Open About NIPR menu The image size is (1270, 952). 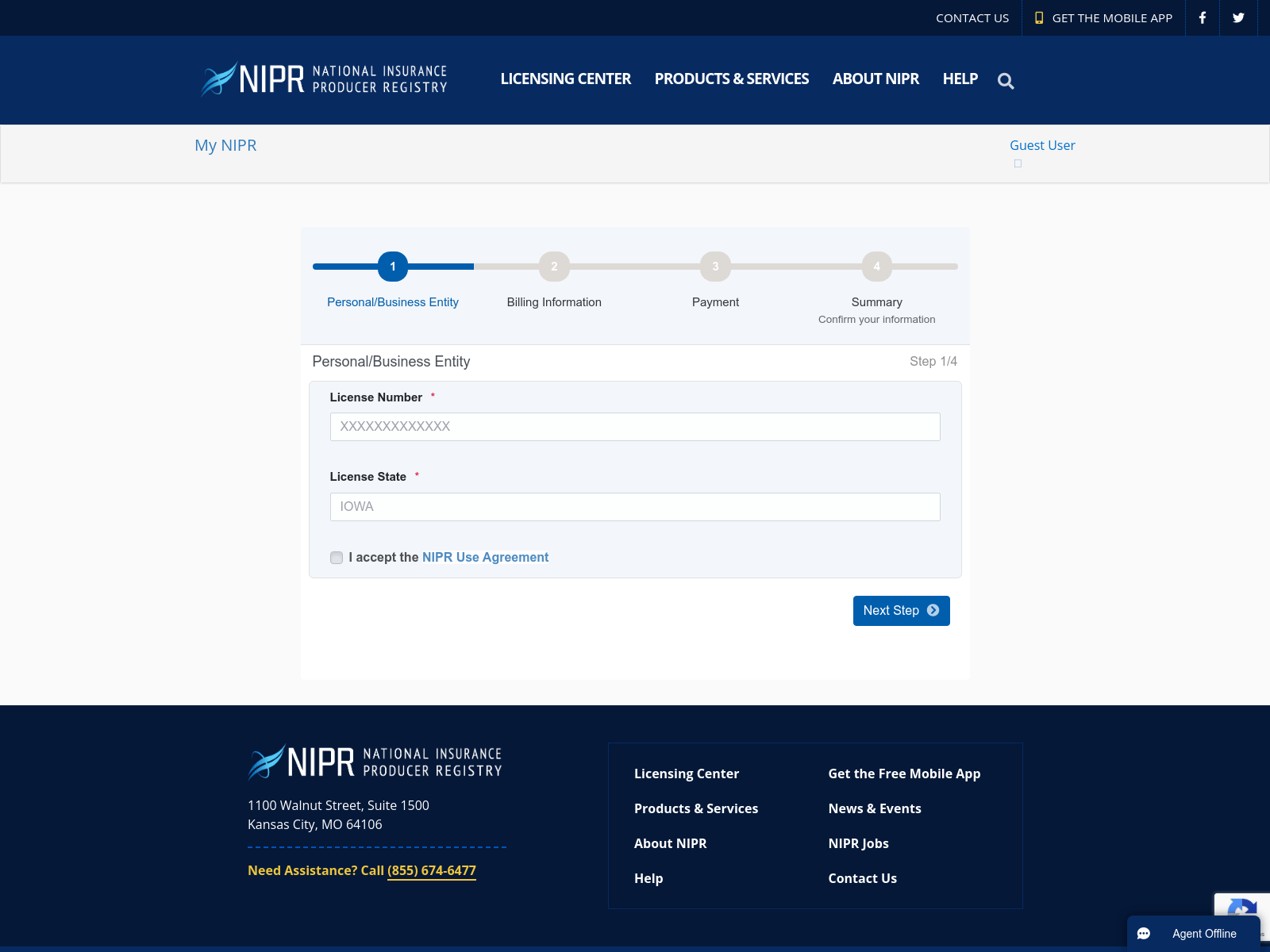click(876, 79)
